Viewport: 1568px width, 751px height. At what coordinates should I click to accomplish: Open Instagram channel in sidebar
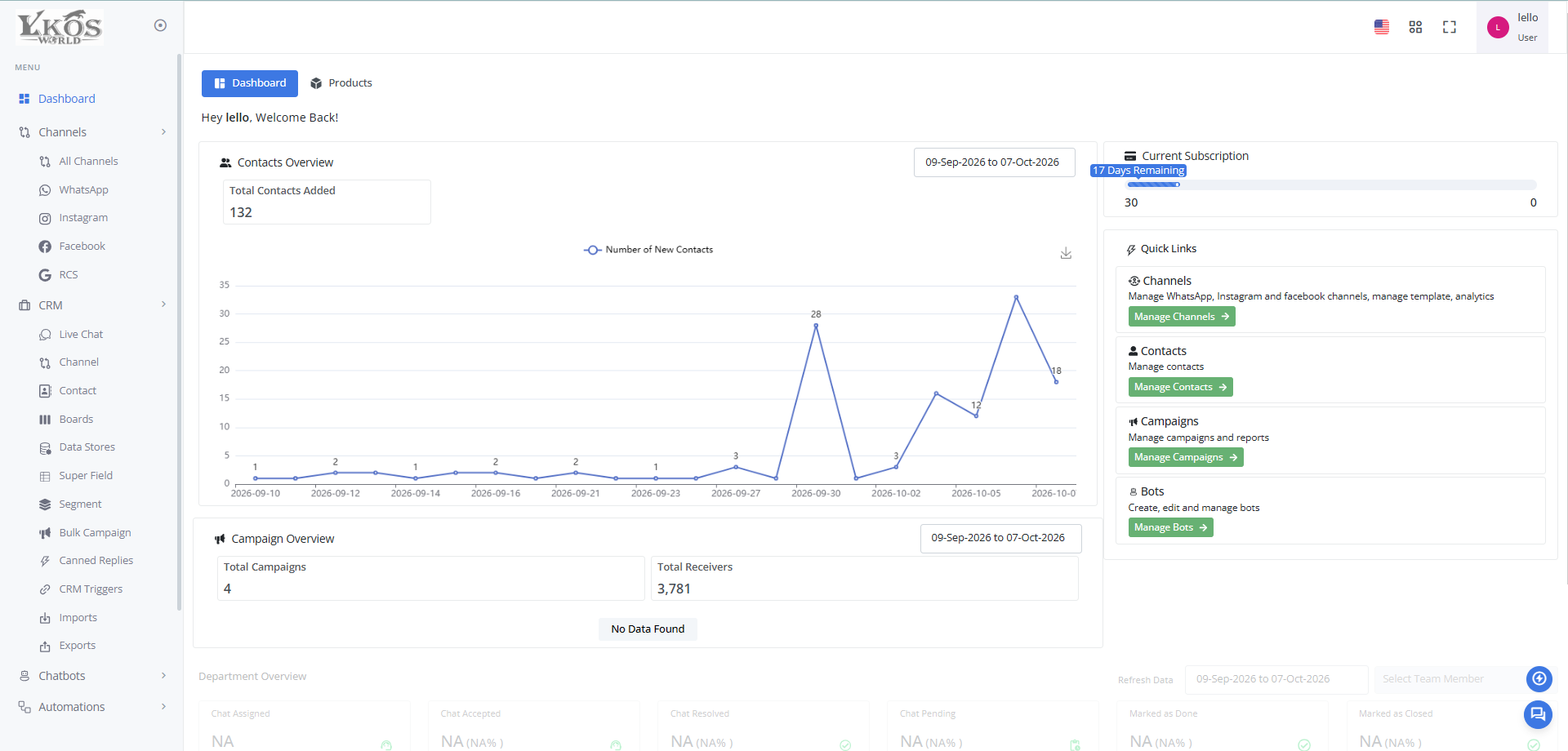(83, 218)
